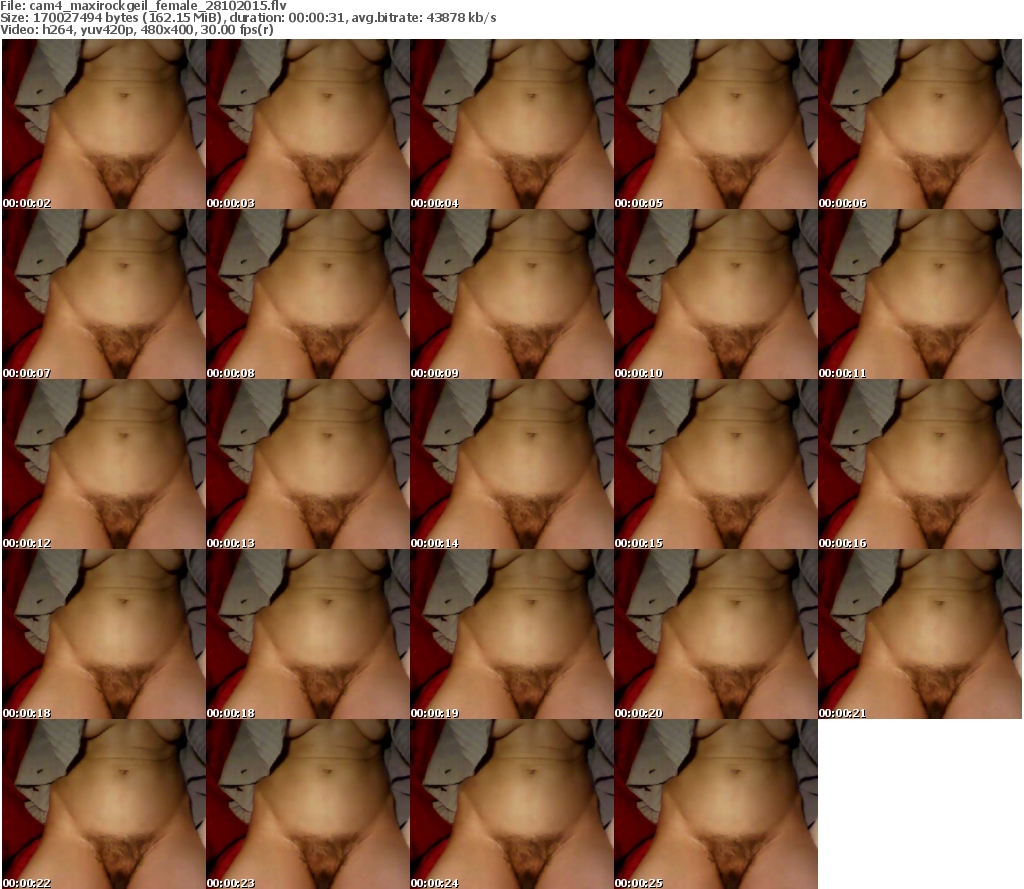Select the frame stamped 00:00:19
This screenshot has height=889, width=1024.
(512, 634)
